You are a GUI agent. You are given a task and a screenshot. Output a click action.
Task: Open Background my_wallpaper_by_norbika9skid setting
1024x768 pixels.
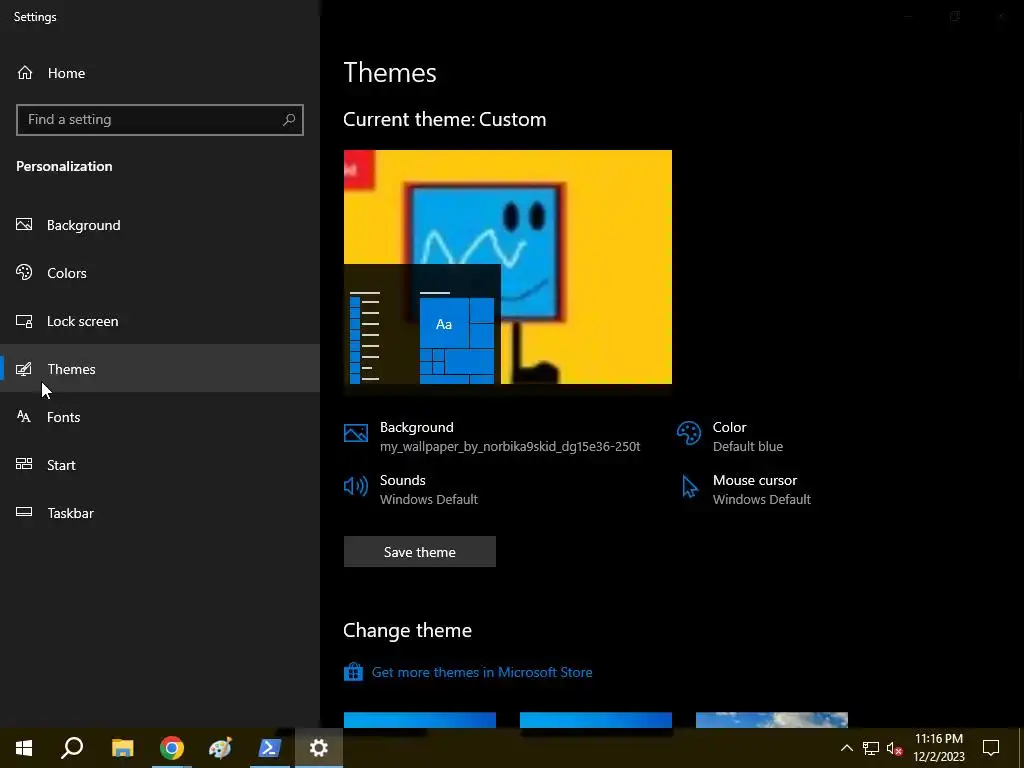click(x=492, y=436)
